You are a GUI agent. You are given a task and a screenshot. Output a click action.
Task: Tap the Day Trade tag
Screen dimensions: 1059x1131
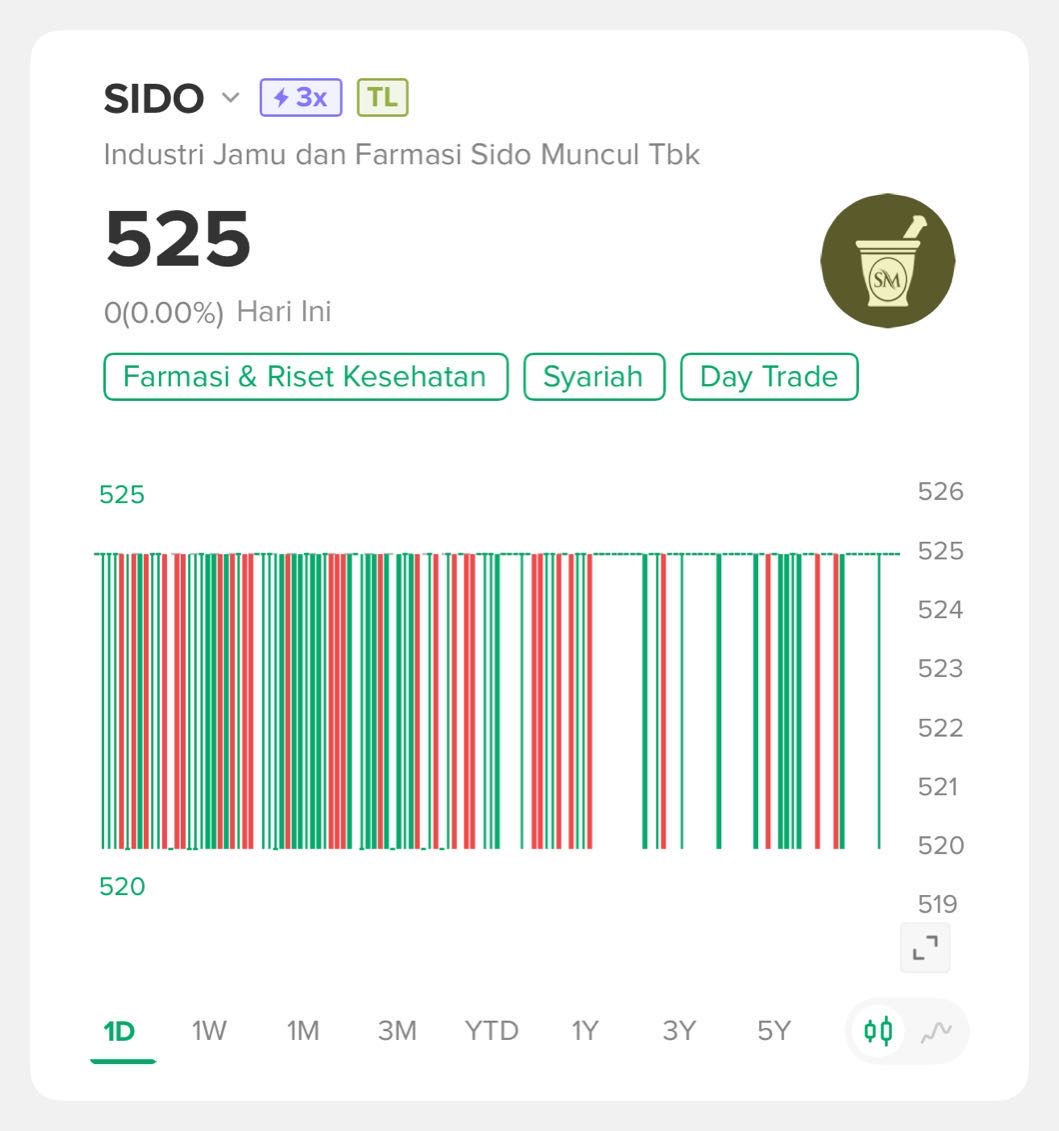pos(769,377)
